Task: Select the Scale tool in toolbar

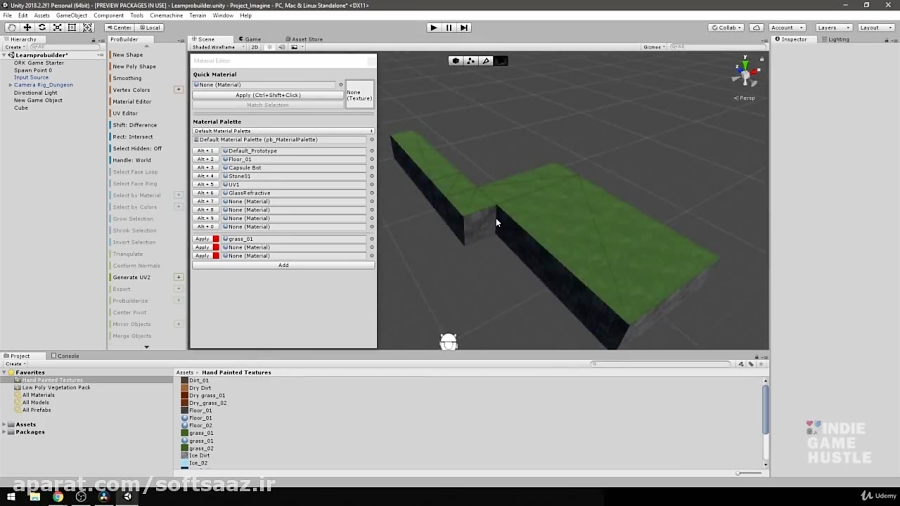Action: (x=57, y=28)
